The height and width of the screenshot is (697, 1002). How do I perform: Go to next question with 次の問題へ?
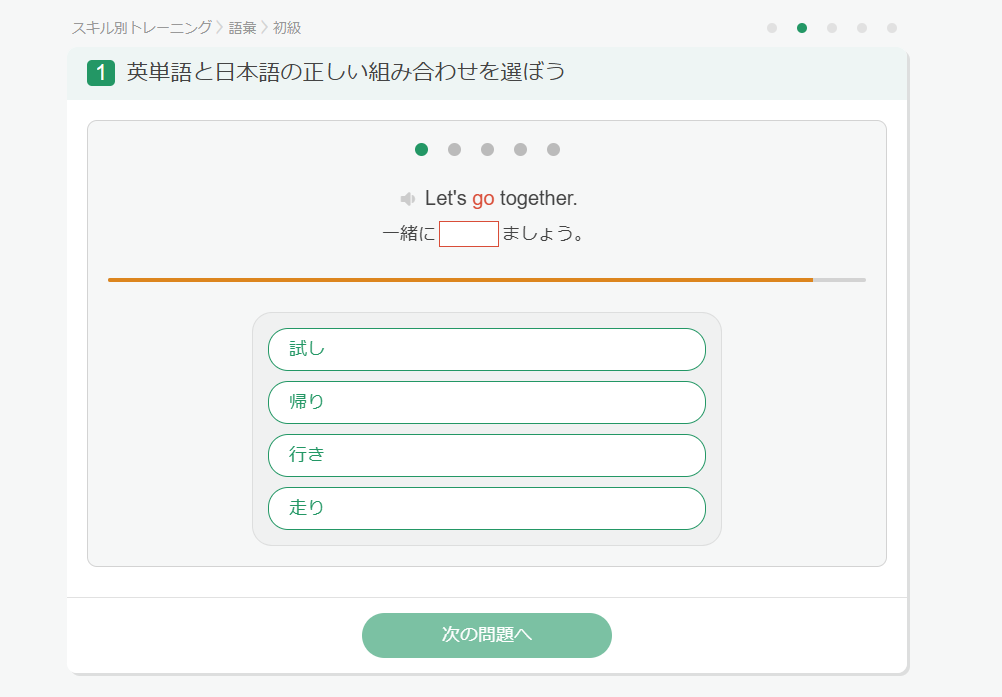click(487, 635)
